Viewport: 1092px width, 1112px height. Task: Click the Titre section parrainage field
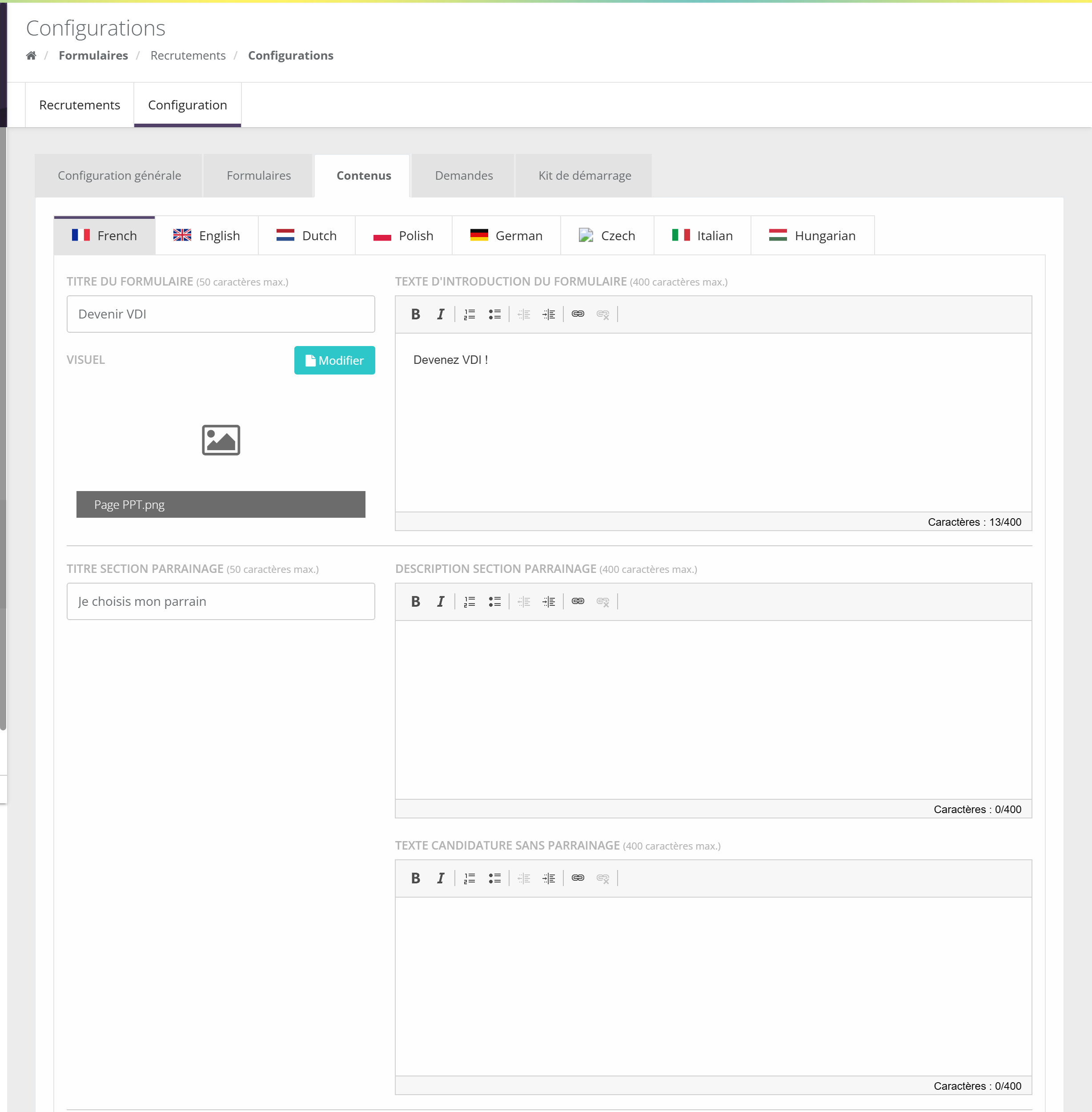[221, 601]
